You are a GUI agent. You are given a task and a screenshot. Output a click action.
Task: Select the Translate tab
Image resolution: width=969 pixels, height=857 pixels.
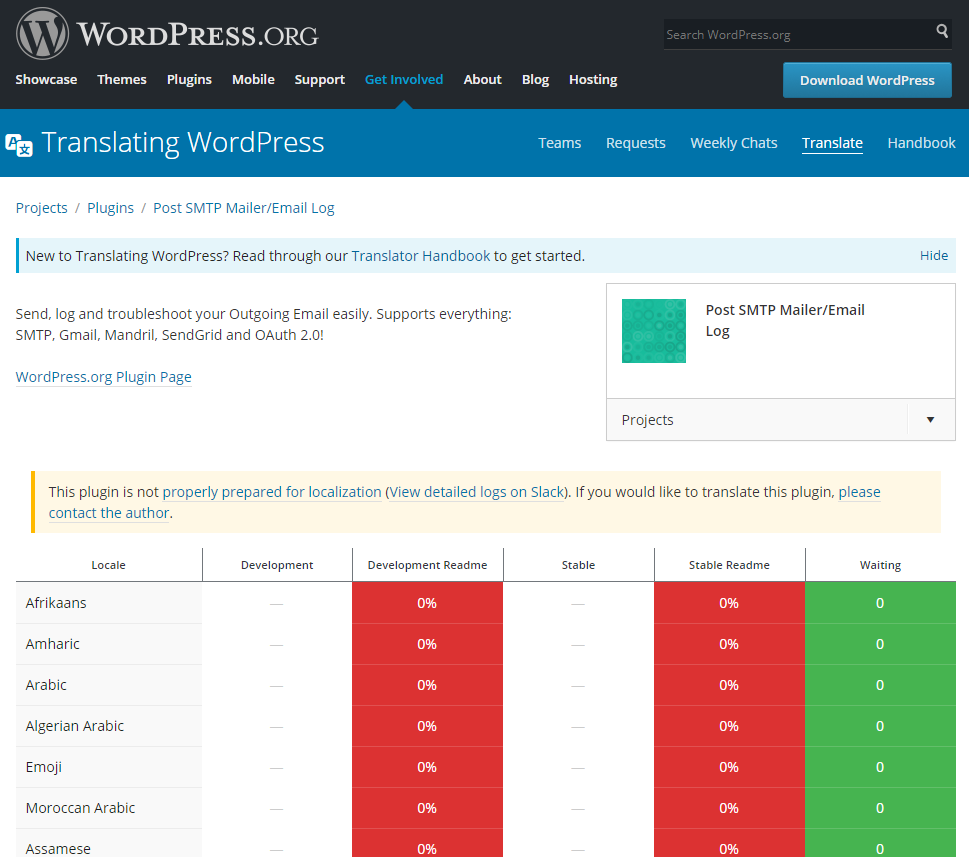pos(832,143)
